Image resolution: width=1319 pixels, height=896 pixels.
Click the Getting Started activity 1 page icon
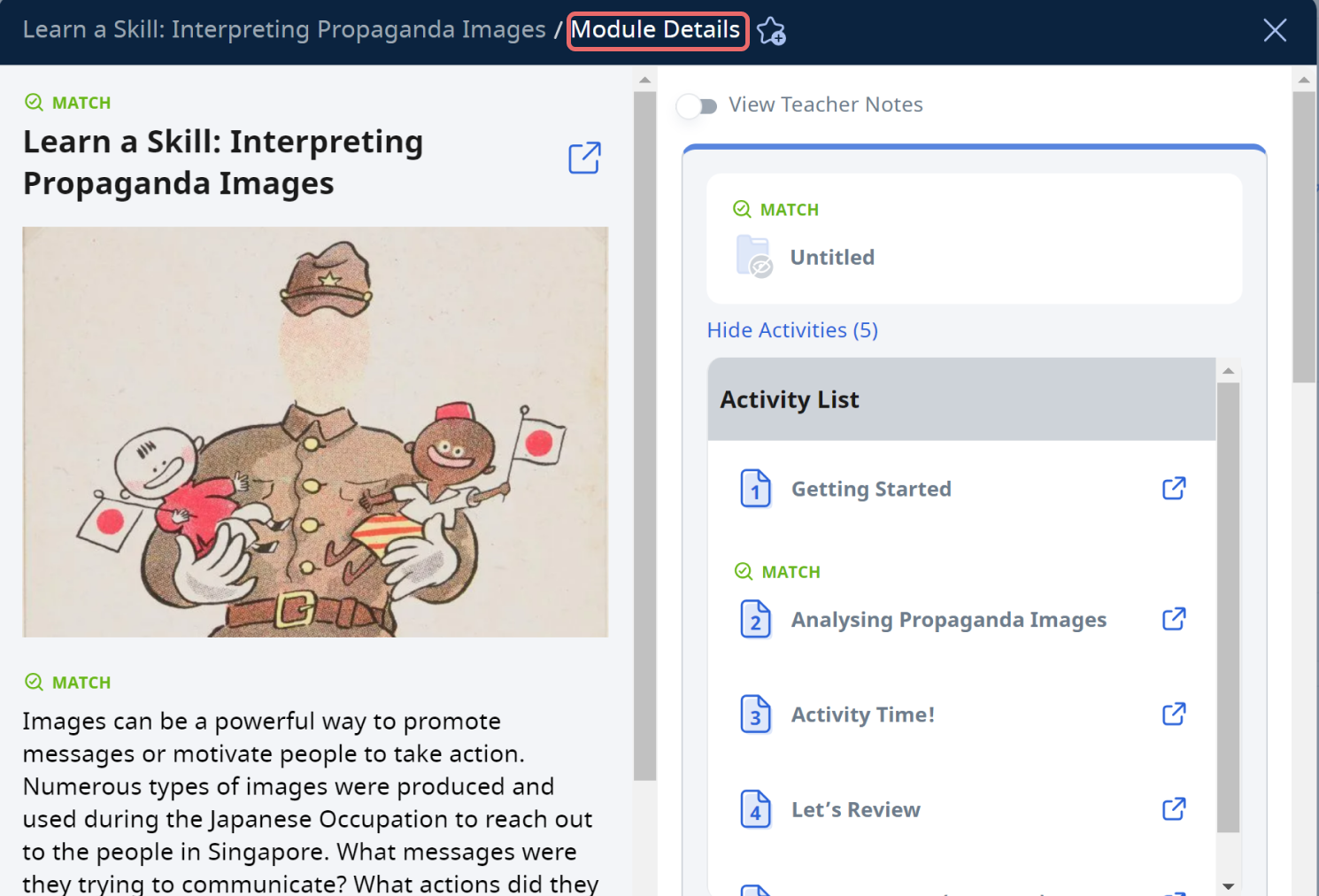755,489
